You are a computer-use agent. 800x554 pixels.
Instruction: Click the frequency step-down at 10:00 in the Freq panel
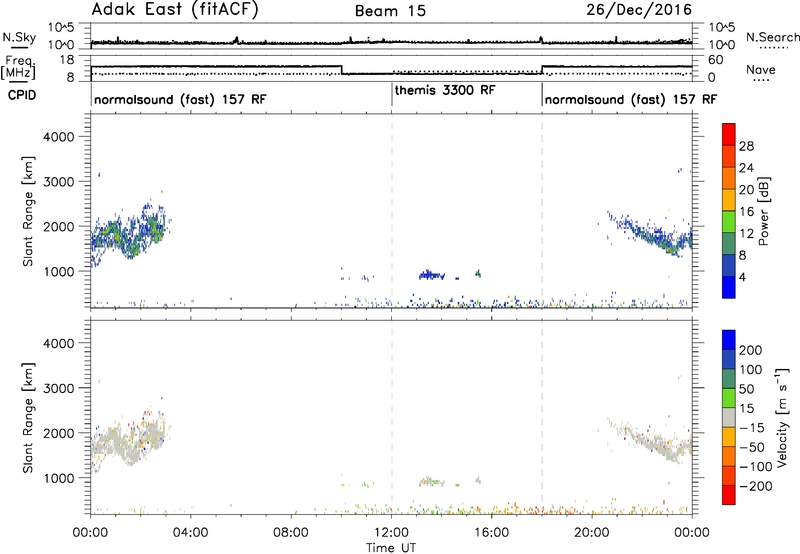point(341,70)
